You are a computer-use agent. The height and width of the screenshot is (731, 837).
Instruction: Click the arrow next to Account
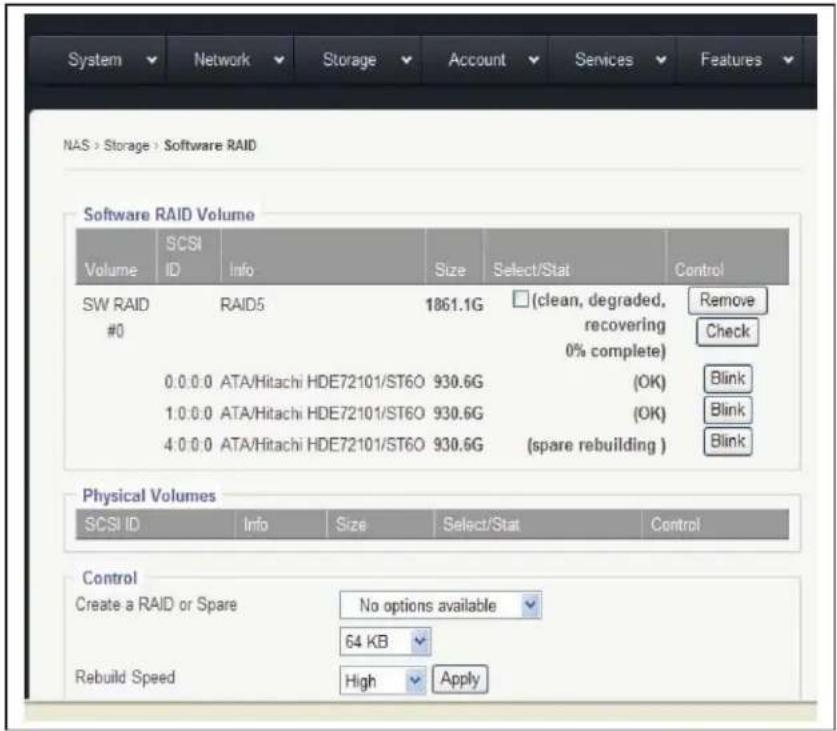click(533, 60)
